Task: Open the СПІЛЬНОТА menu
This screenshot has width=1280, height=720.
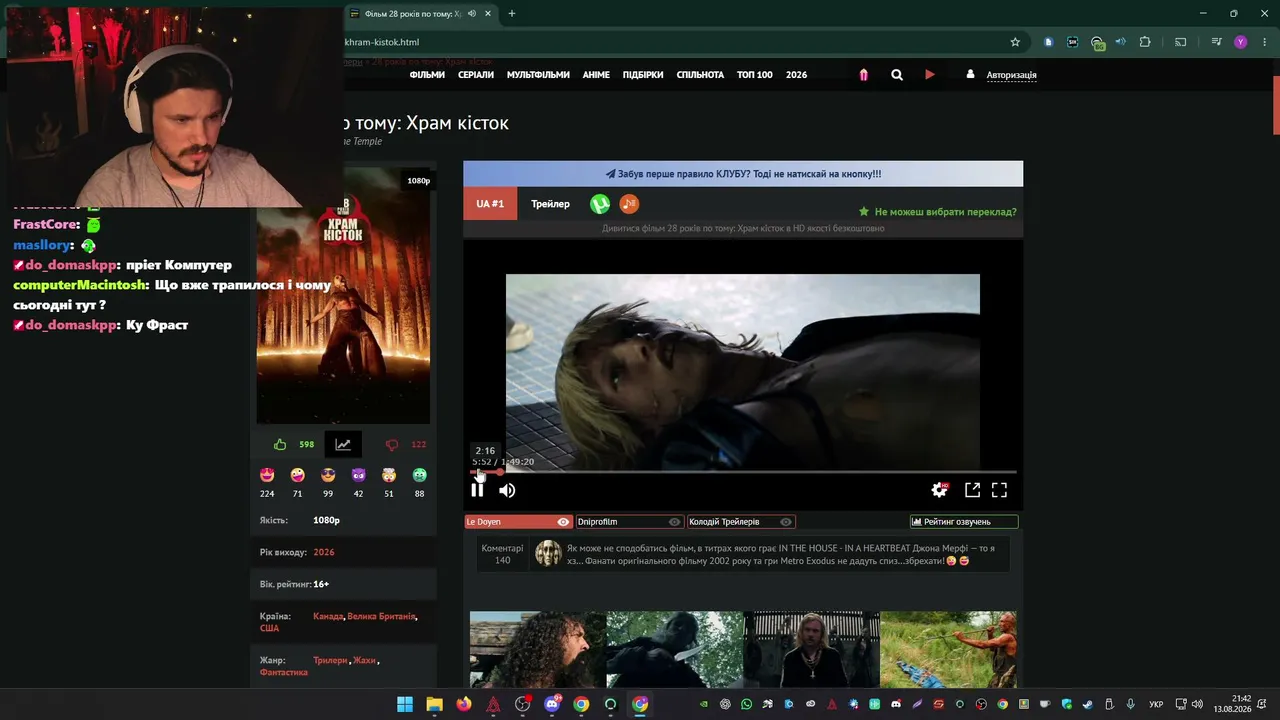Action: point(700,75)
